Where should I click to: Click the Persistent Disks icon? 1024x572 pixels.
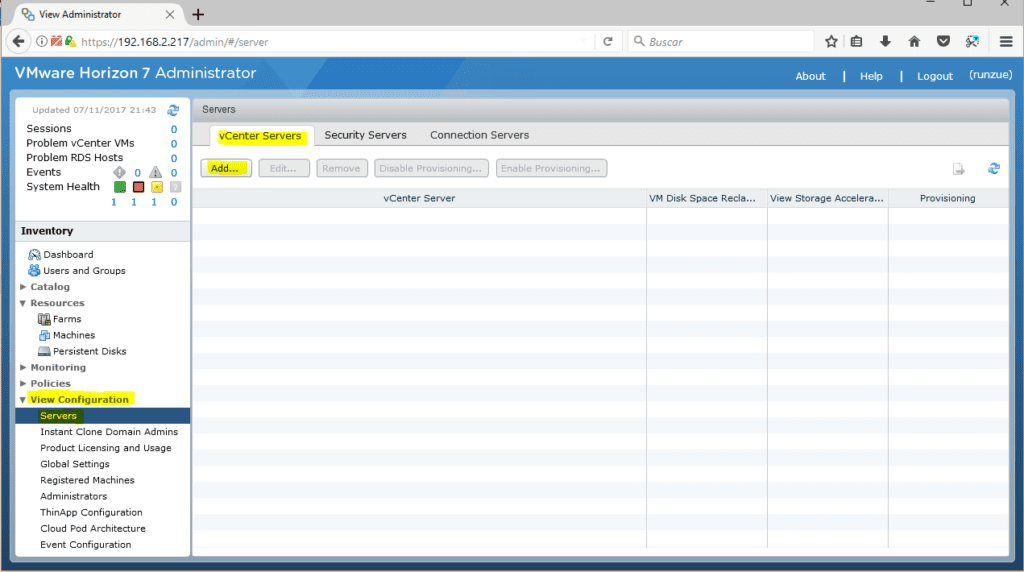pyautogui.click(x=44, y=351)
